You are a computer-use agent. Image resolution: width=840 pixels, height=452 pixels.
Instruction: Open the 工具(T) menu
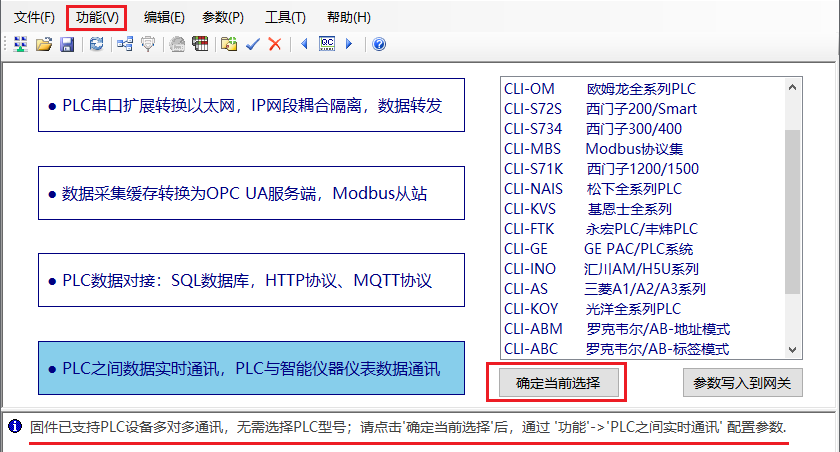click(285, 18)
